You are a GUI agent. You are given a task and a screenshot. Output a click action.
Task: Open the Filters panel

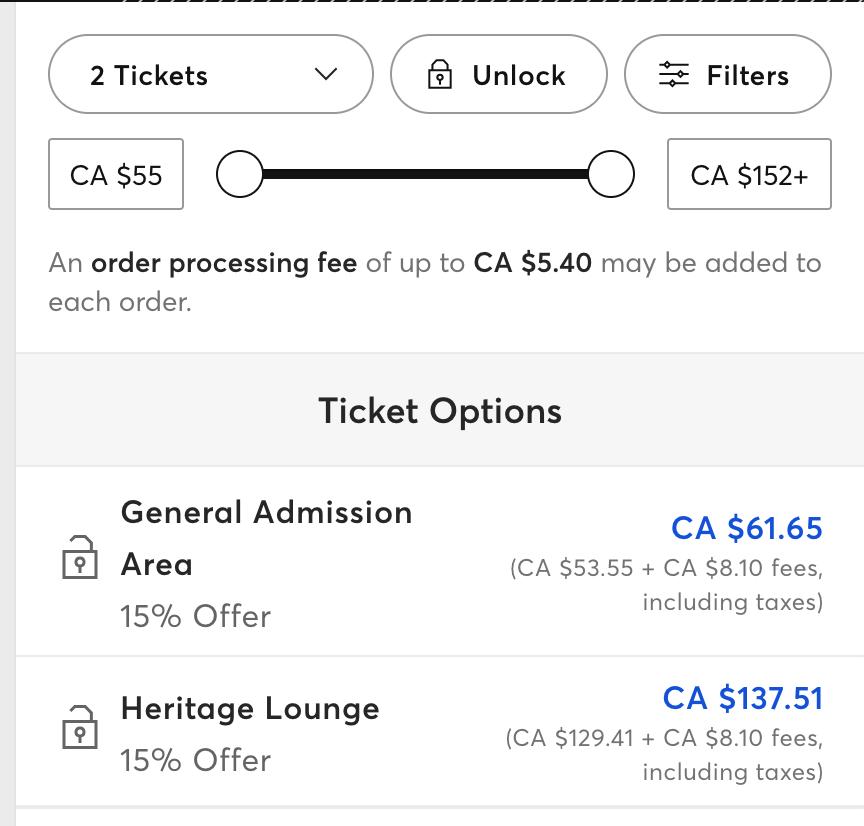point(727,75)
